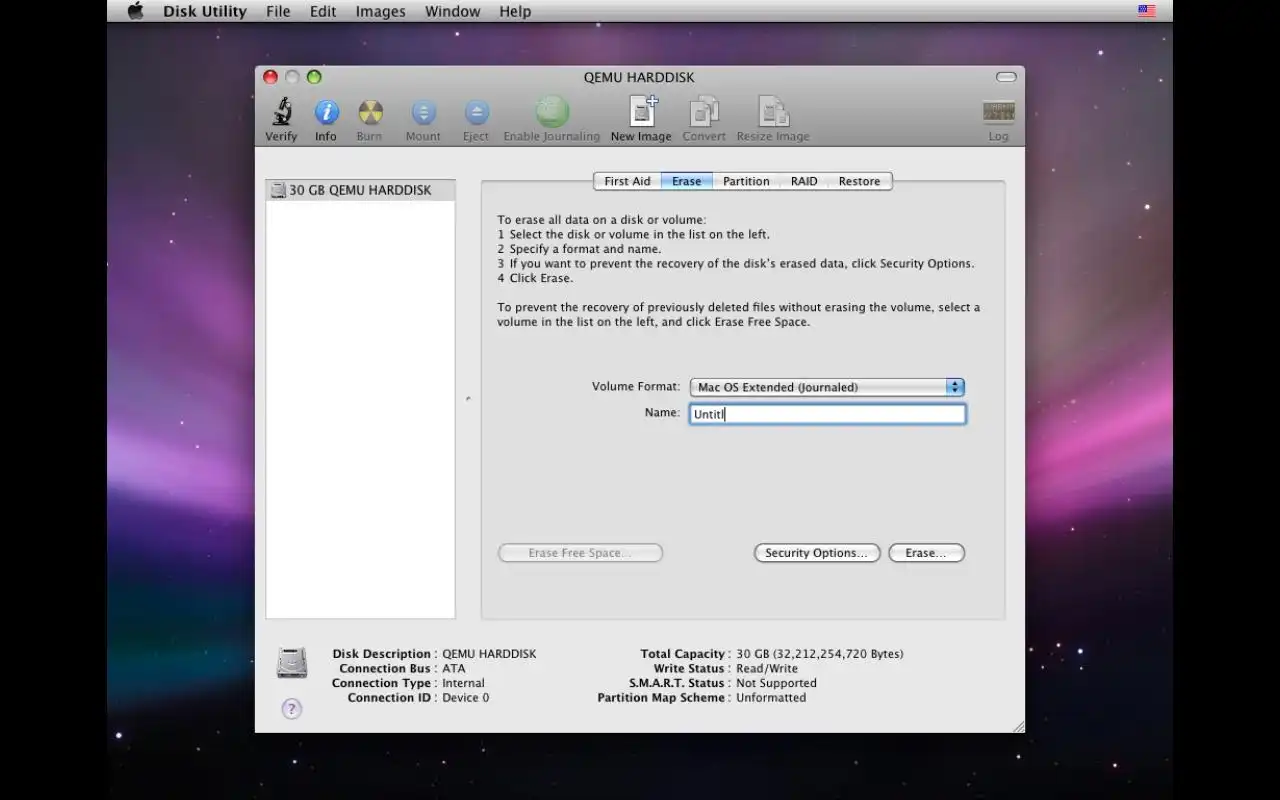
Task: Open the Help menu
Action: click(x=515, y=11)
